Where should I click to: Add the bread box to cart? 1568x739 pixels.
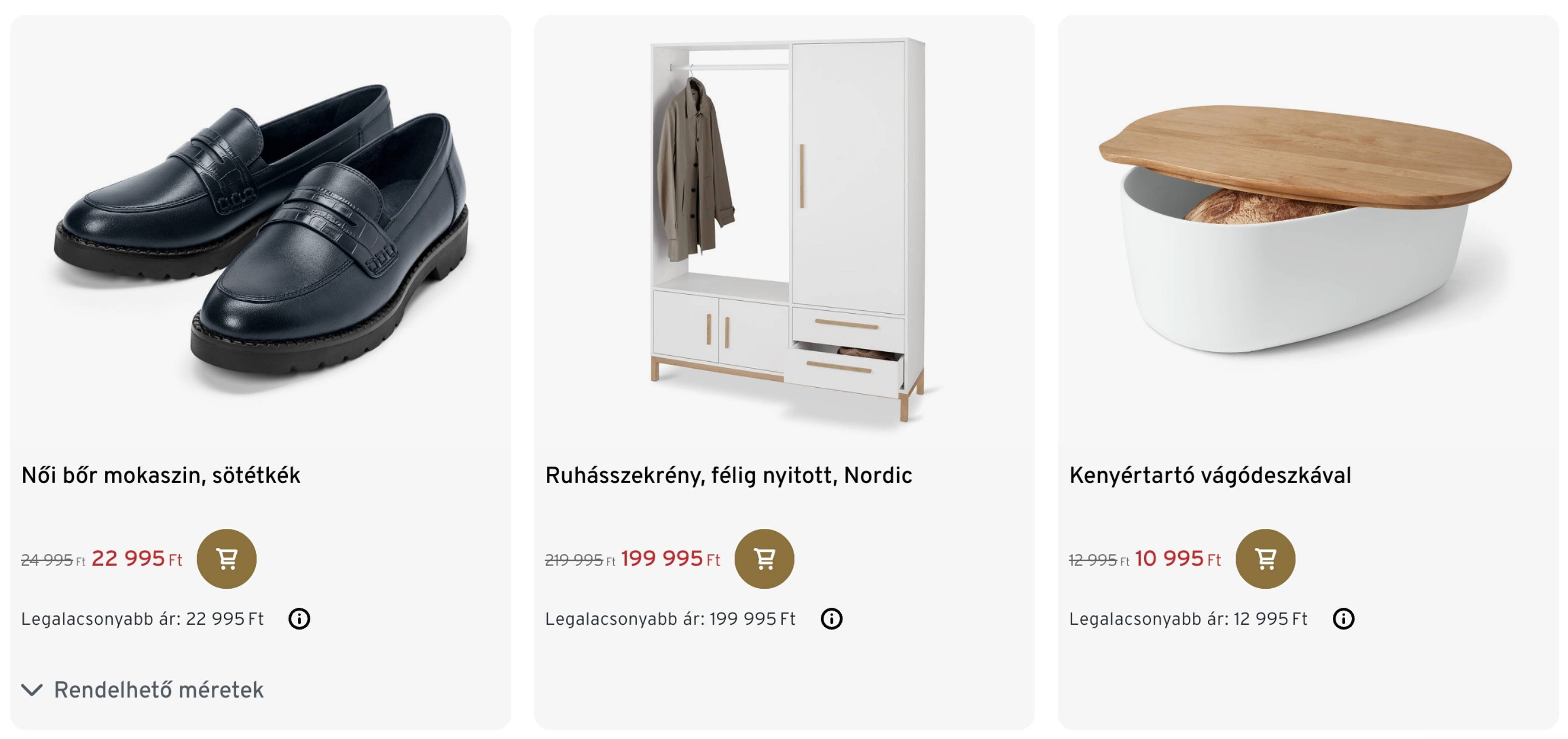click(x=1265, y=558)
